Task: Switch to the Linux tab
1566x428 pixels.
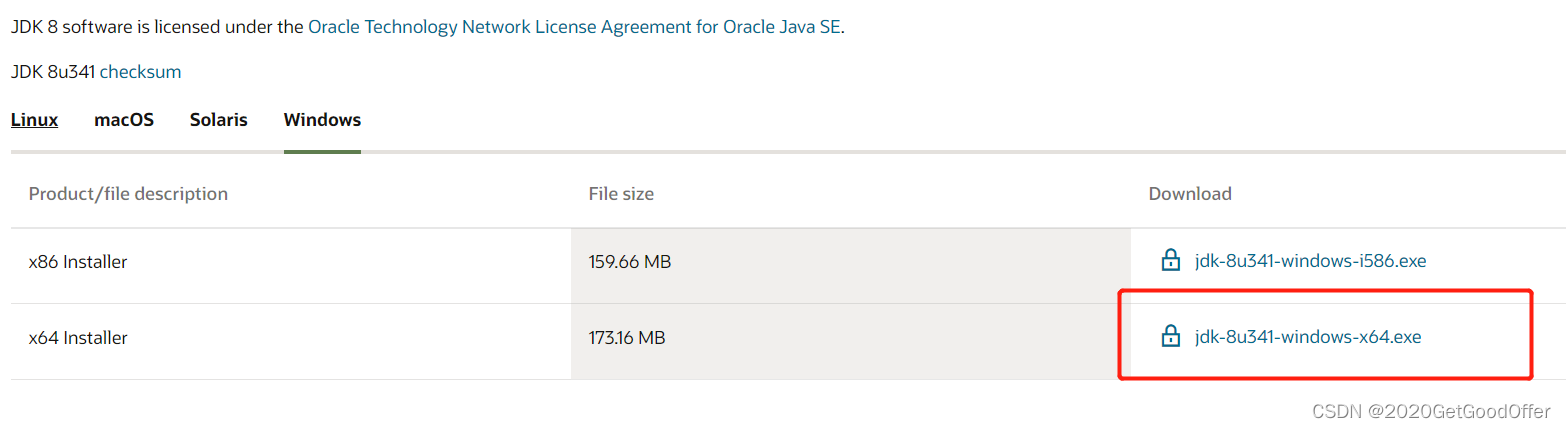Action: pyautogui.click(x=34, y=120)
